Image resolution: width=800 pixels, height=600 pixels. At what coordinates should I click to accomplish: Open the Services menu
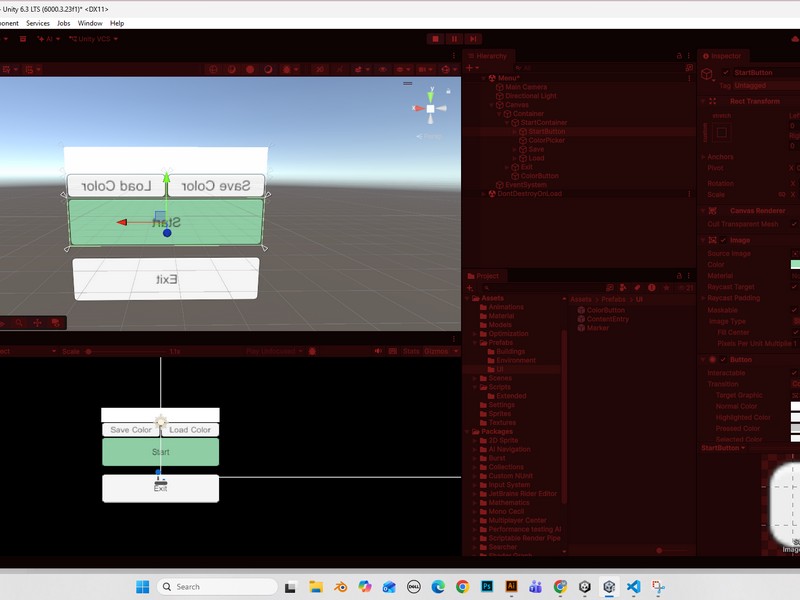(38, 23)
